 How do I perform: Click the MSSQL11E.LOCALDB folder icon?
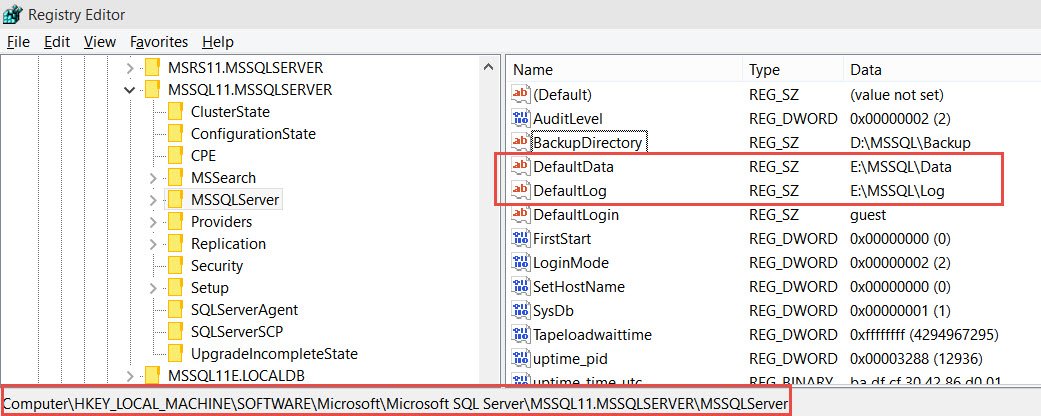pos(153,376)
